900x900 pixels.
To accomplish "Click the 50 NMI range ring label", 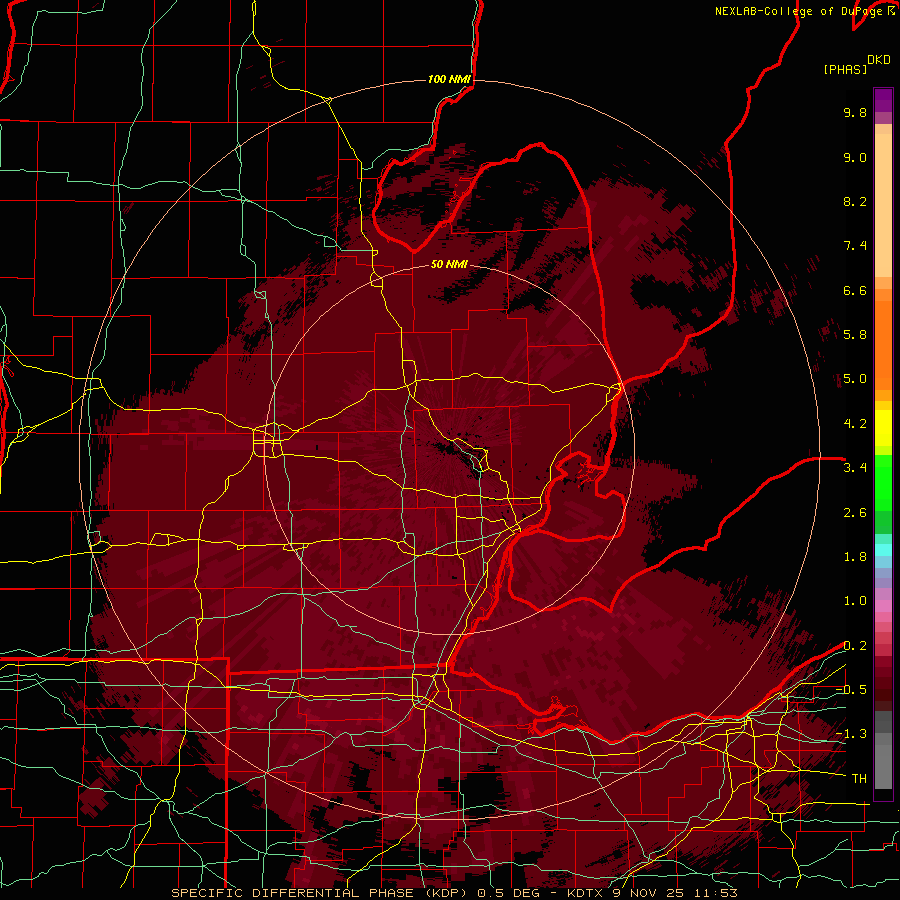I will [x=449, y=264].
